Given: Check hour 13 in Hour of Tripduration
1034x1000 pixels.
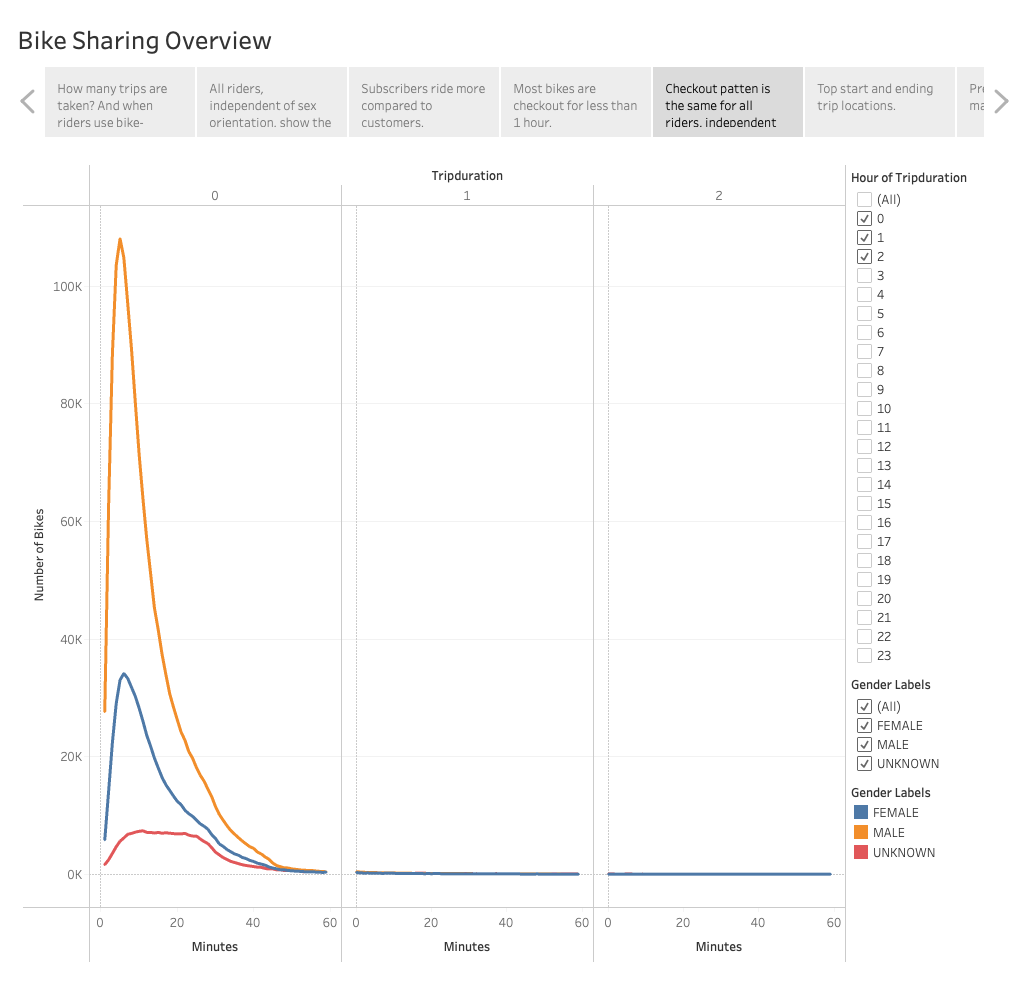Looking at the screenshot, I should 864,466.
